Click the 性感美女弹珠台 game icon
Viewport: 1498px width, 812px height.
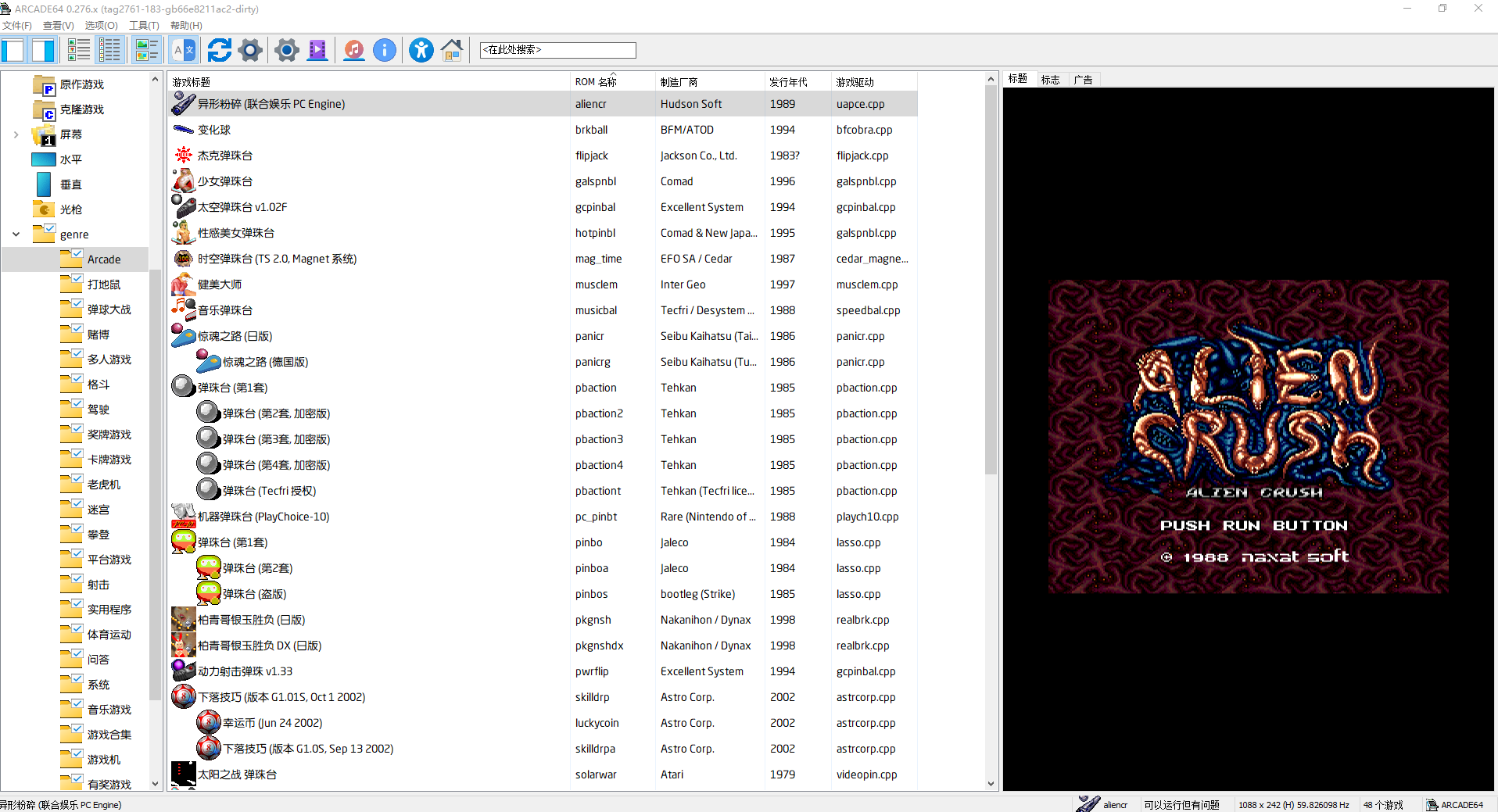[184, 233]
